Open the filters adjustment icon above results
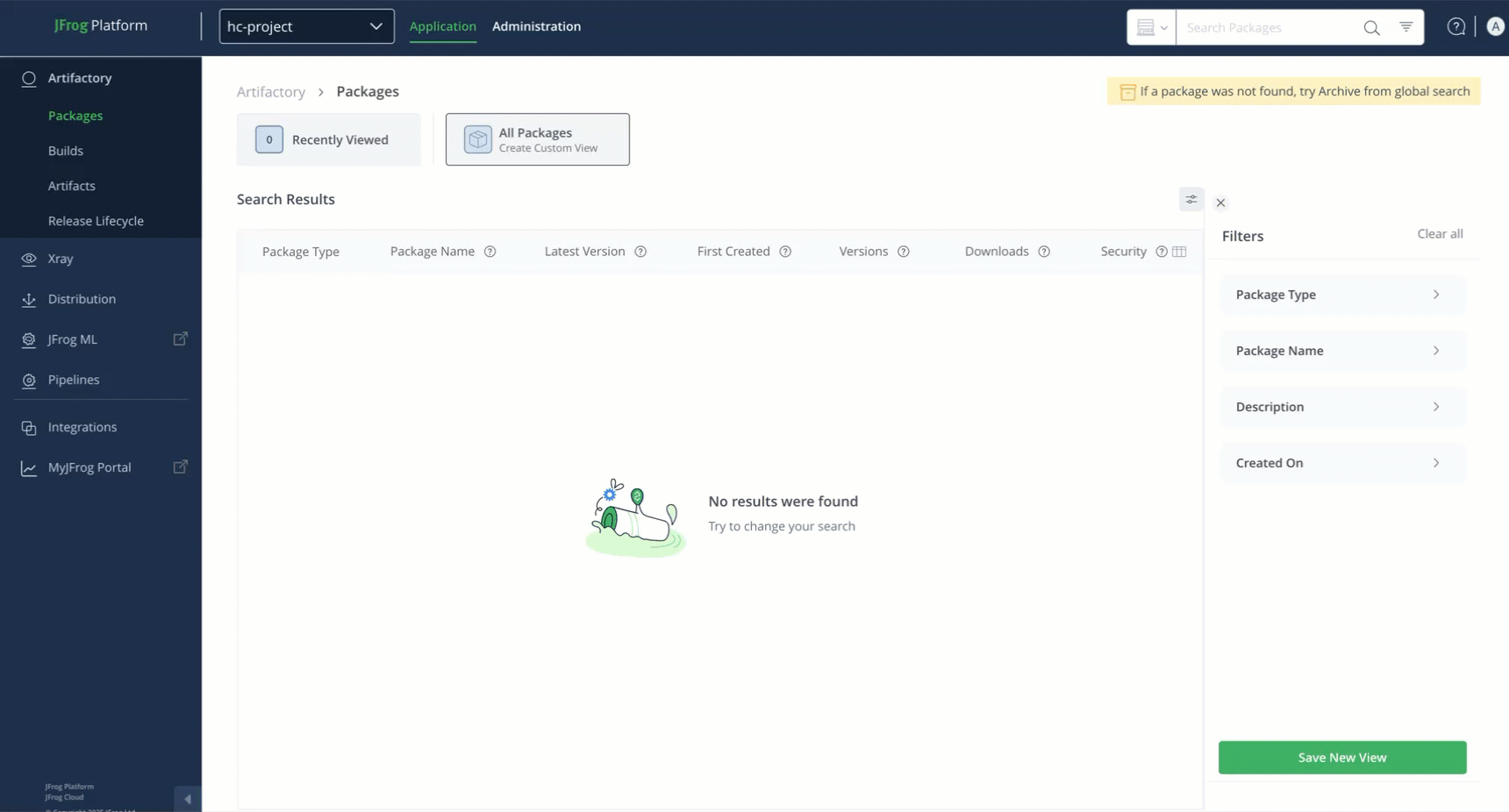The image size is (1509, 812). click(x=1191, y=199)
